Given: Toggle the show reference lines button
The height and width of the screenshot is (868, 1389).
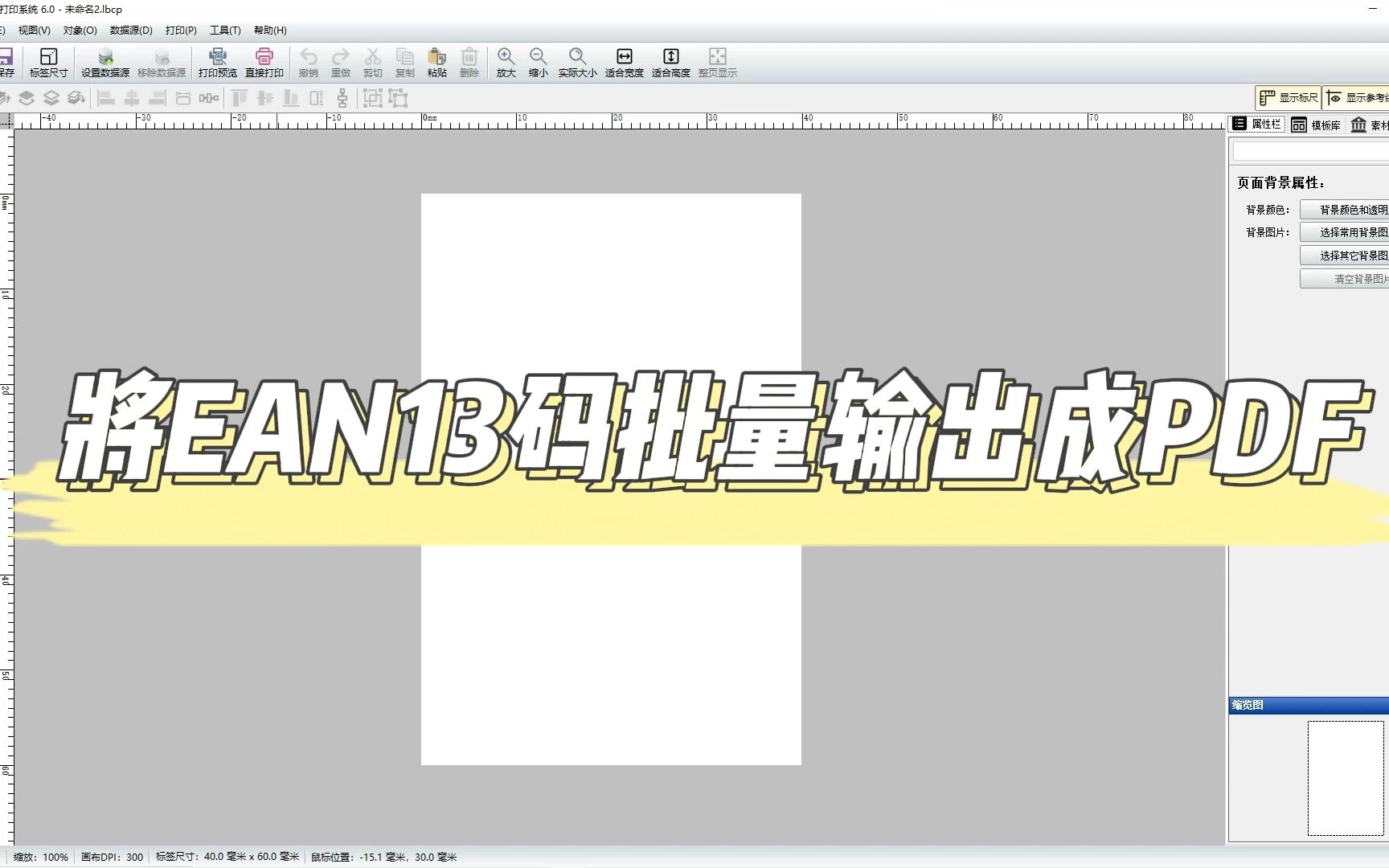Looking at the screenshot, I should tap(1357, 98).
